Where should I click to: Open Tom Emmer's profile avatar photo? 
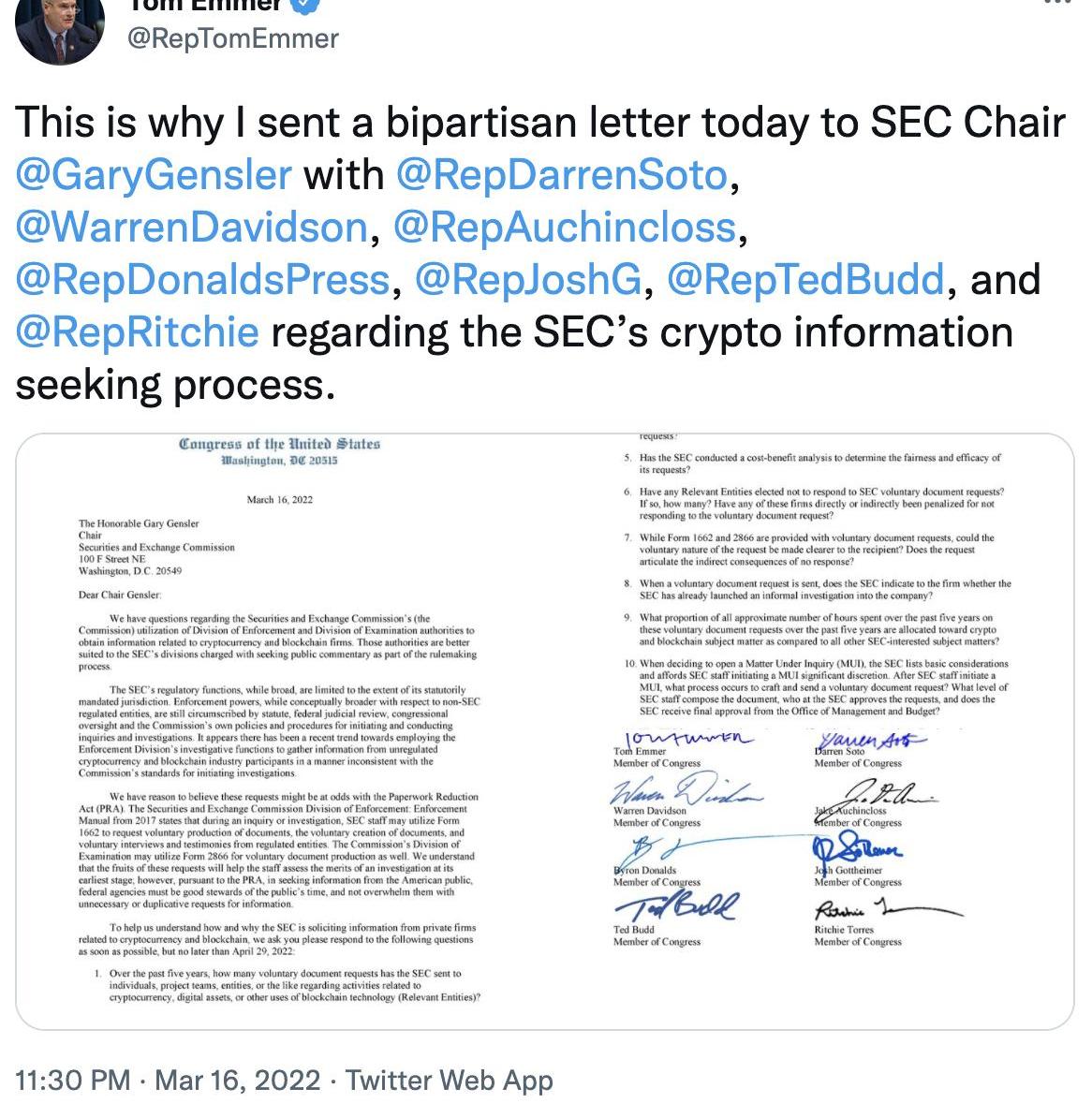pos(59,28)
